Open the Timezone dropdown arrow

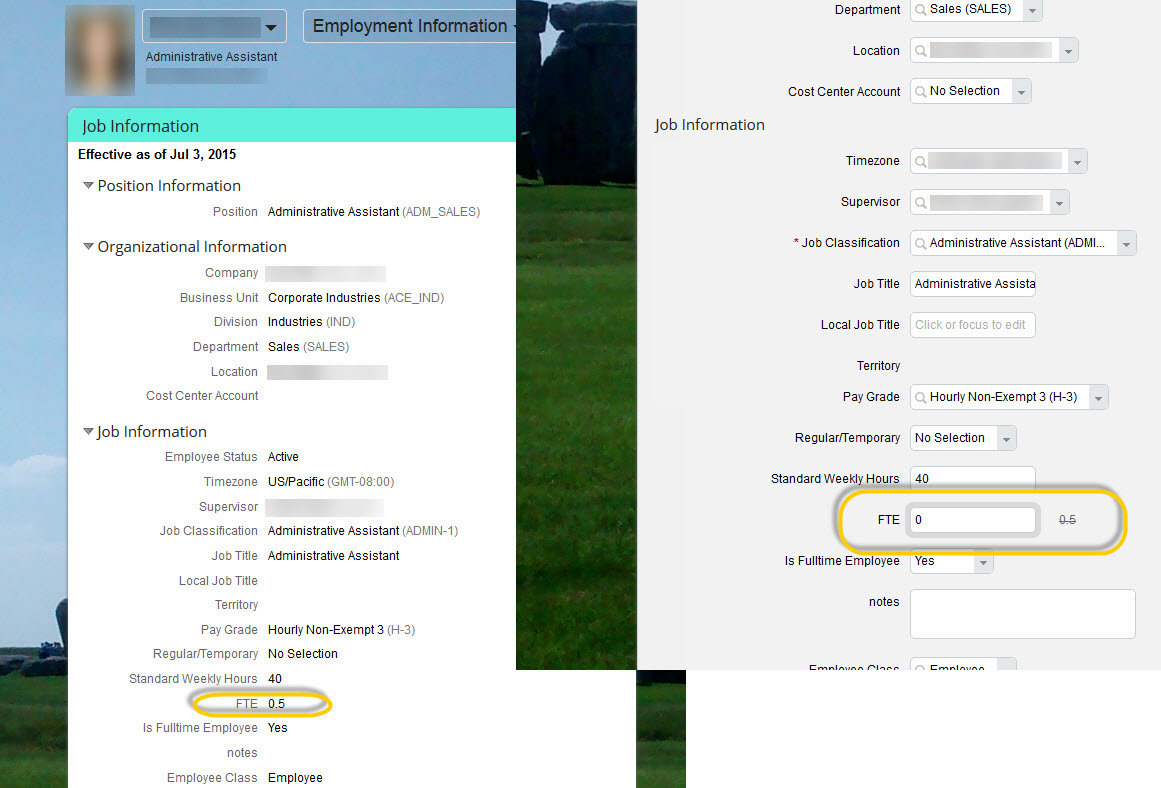click(x=1077, y=161)
